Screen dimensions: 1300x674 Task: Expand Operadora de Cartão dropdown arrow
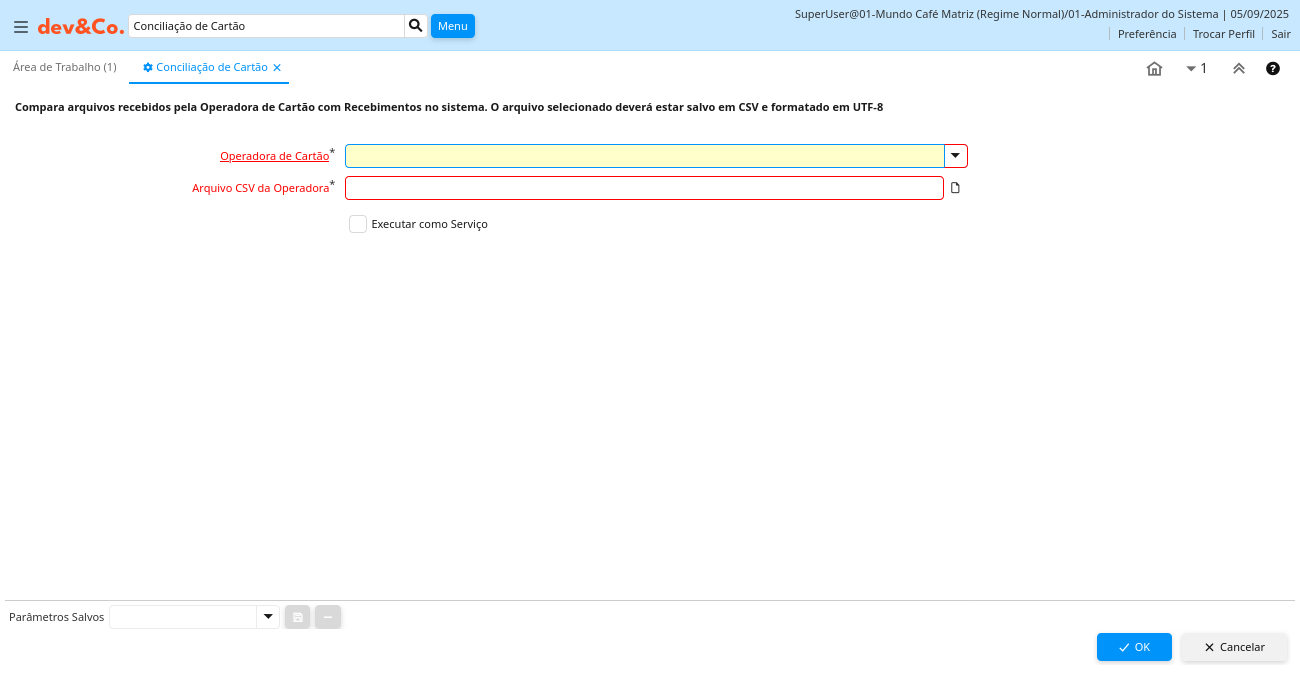pos(956,156)
